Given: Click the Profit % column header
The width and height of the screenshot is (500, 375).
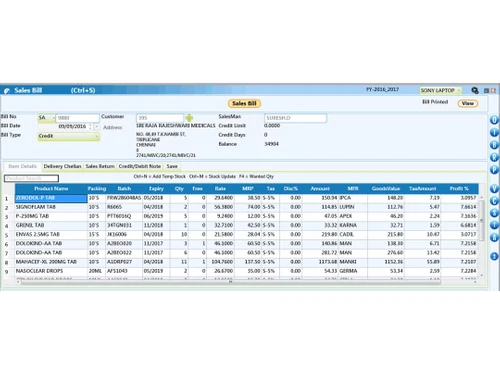Looking at the screenshot, I should tap(459, 189).
